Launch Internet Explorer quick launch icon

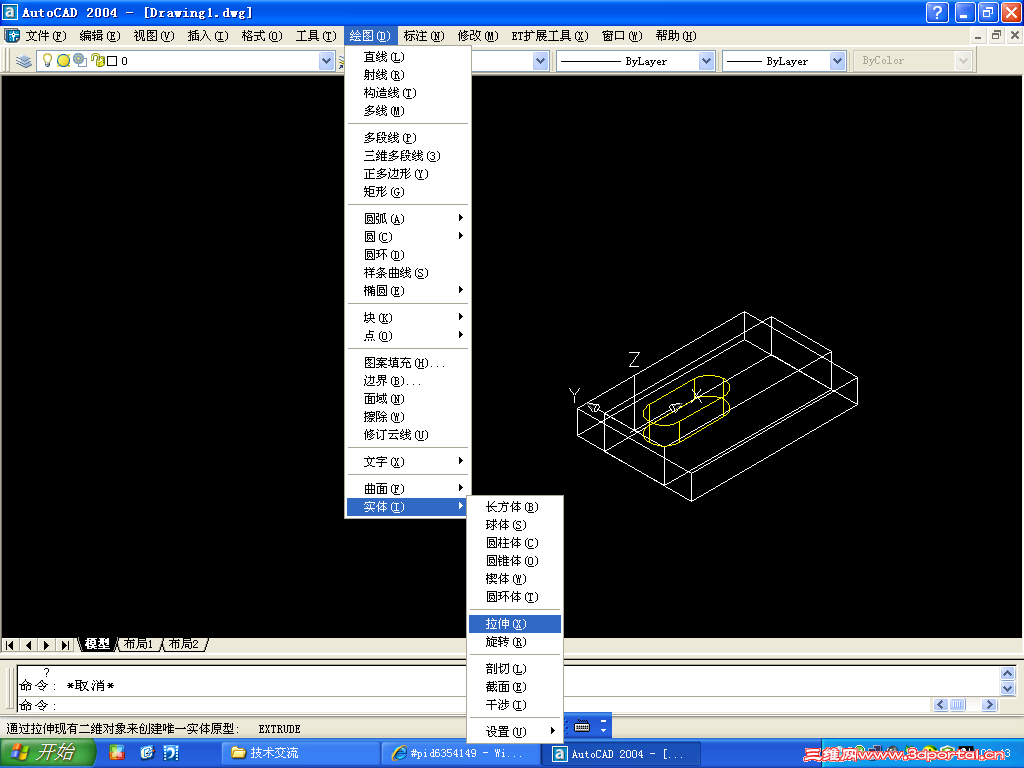pos(147,753)
